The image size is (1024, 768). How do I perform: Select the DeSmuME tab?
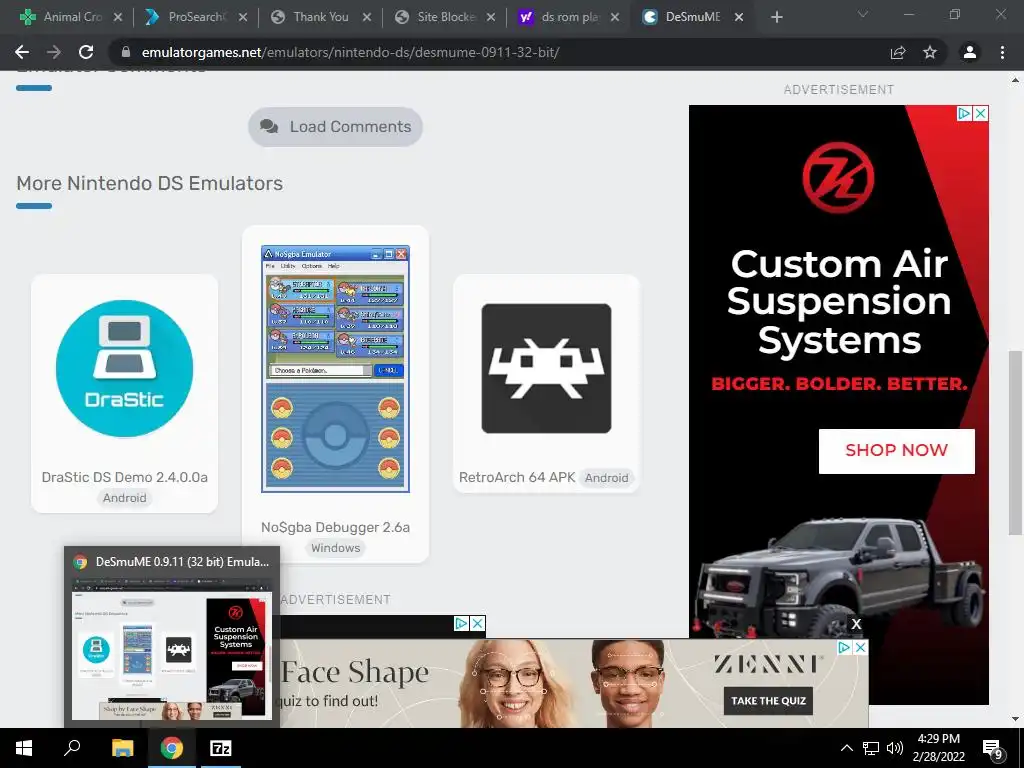[682, 17]
